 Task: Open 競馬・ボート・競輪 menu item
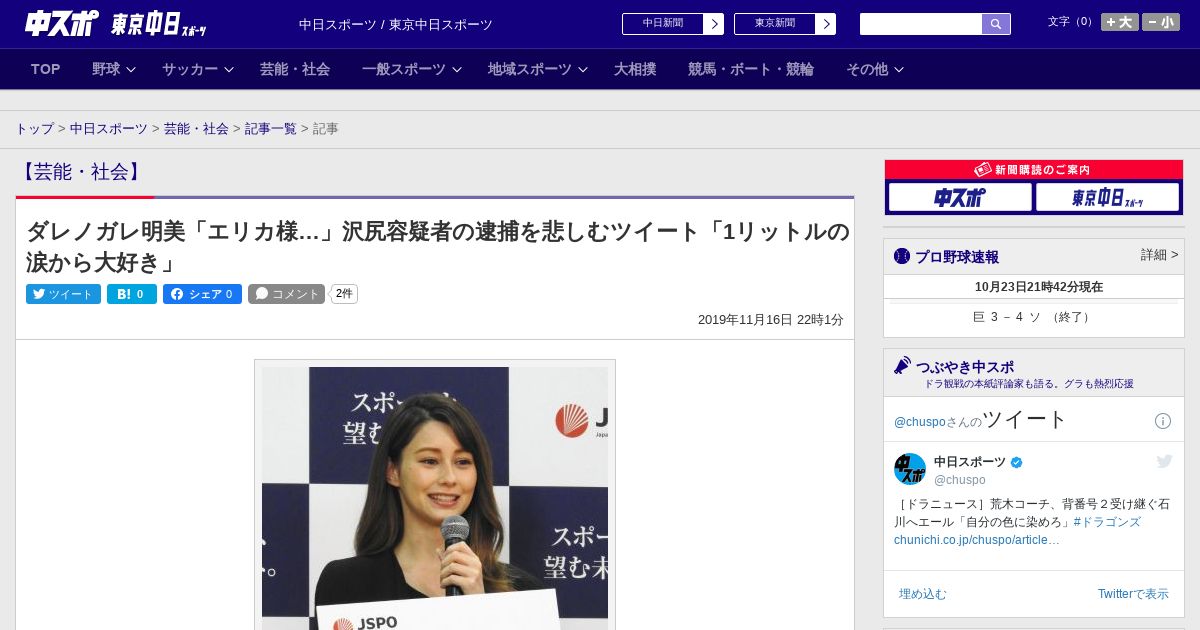(x=751, y=69)
